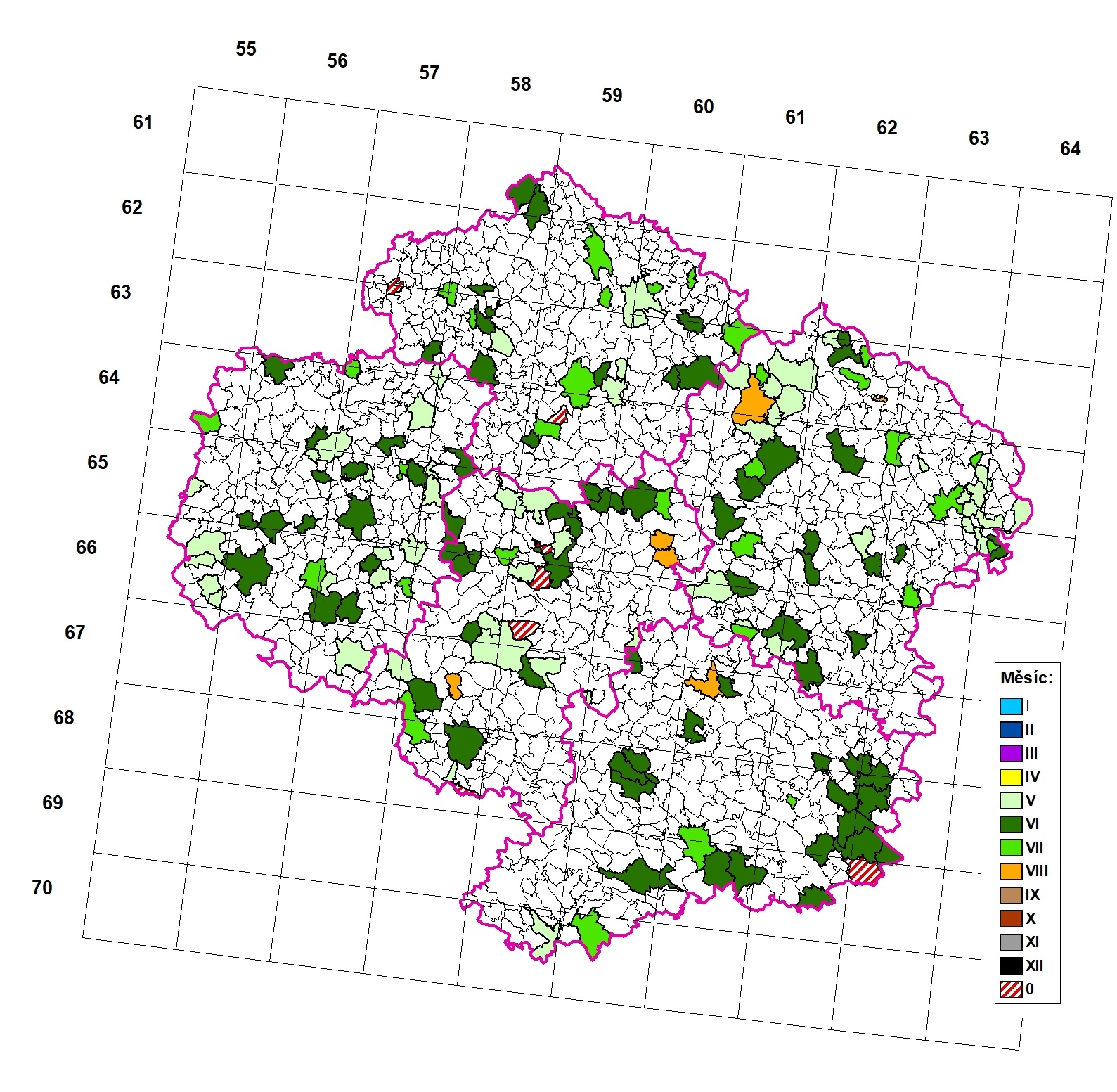This screenshot has height=1092, width=1117.
Task: Click the gray swatch for month XI
Action: pyautogui.click(x=1010, y=942)
